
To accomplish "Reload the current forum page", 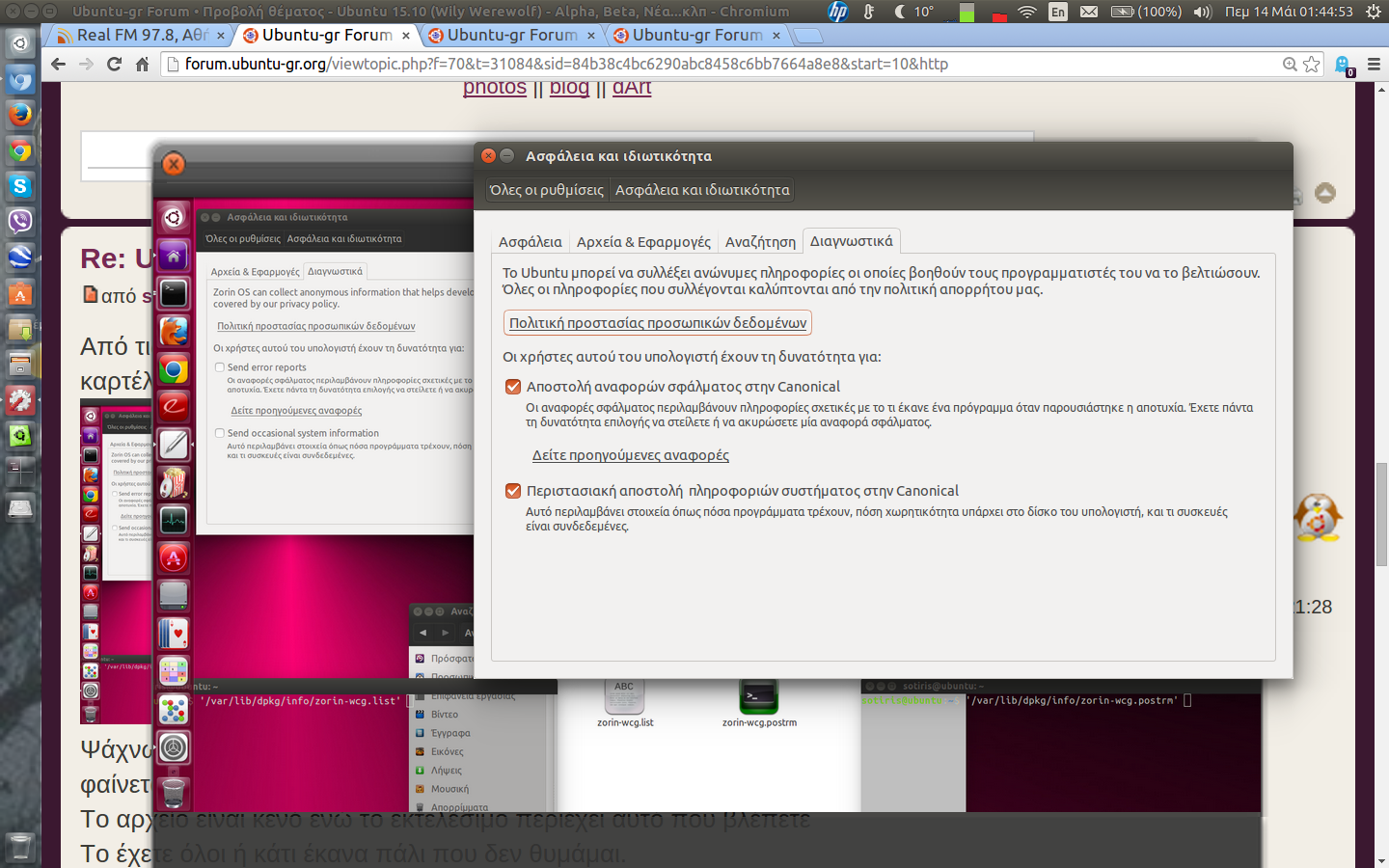I will [114, 64].
